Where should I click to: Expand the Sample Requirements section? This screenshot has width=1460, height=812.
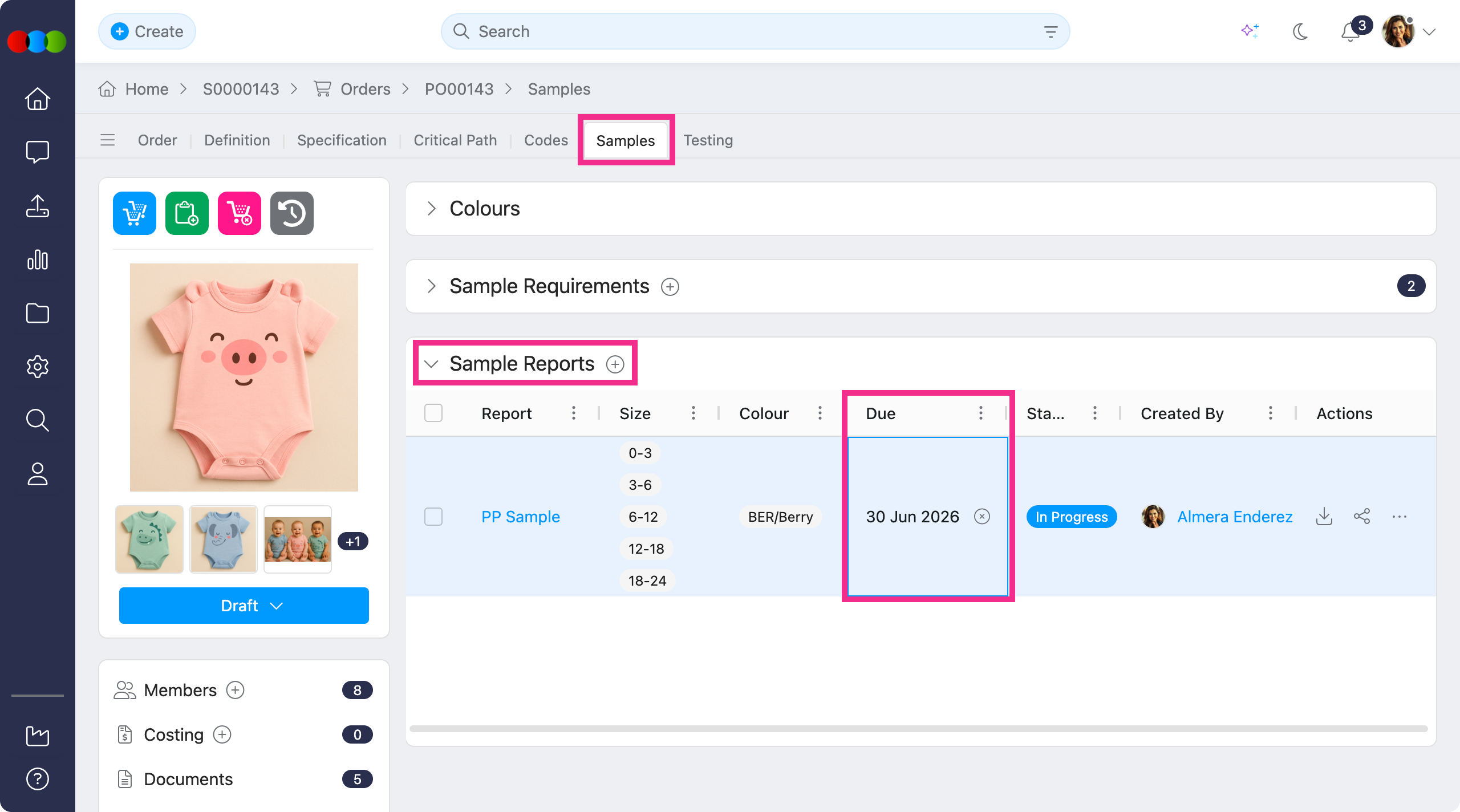pos(432,286)
